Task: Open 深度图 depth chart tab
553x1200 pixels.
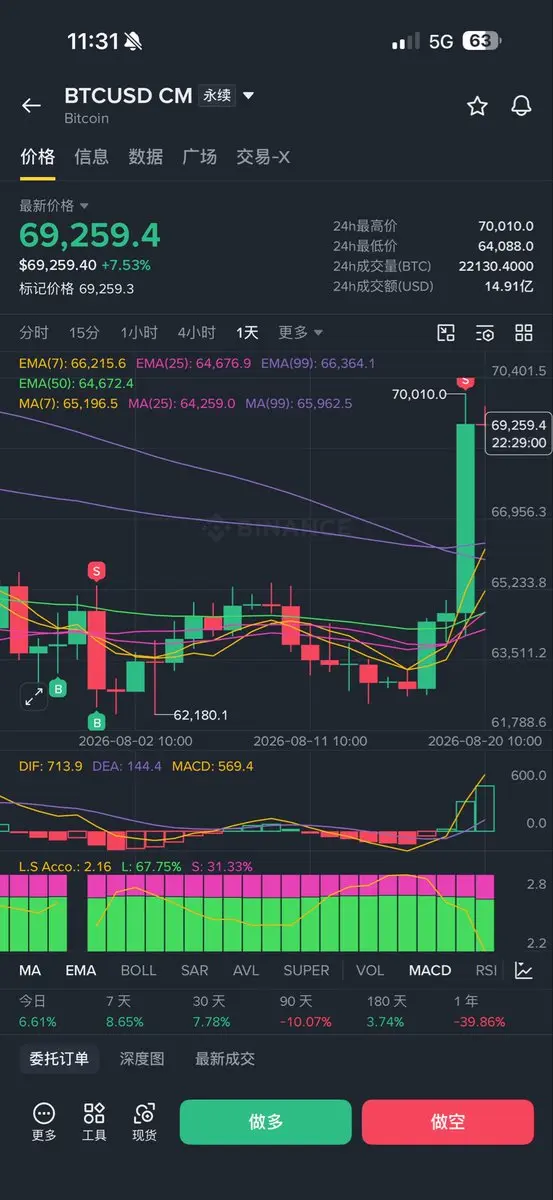Action: tap(142, 1059)
